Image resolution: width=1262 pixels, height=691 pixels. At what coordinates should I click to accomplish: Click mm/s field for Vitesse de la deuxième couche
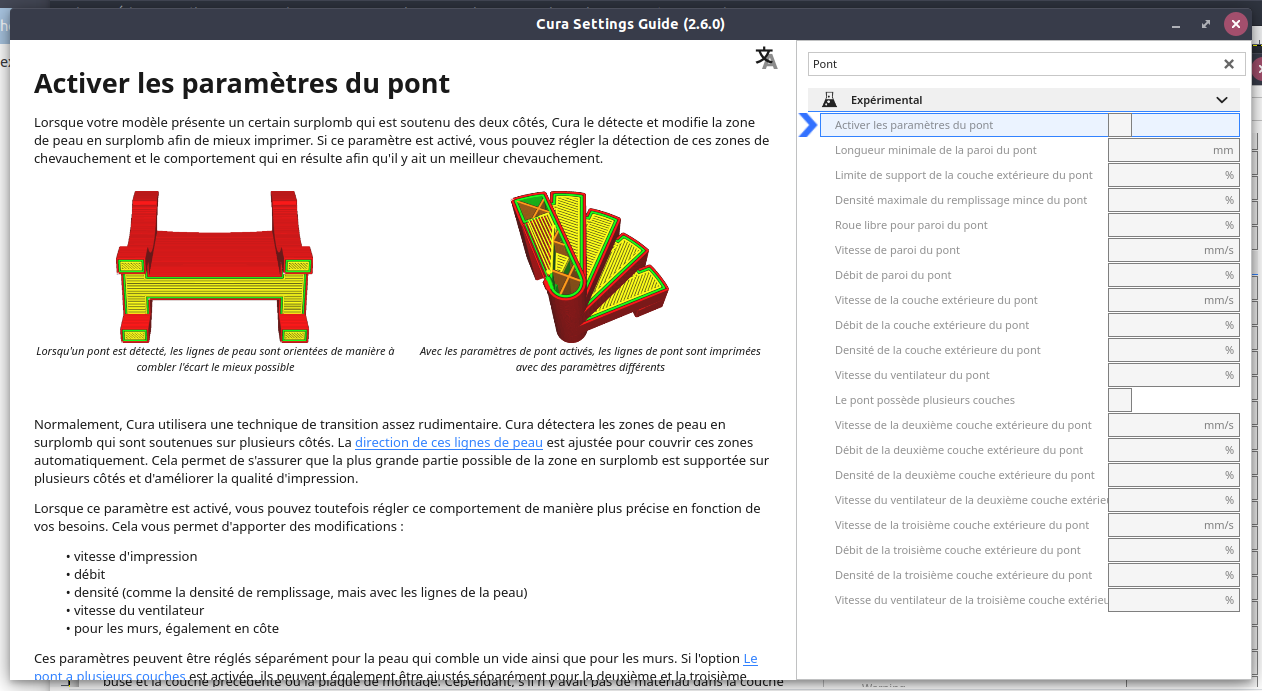tap(1174, 425)
